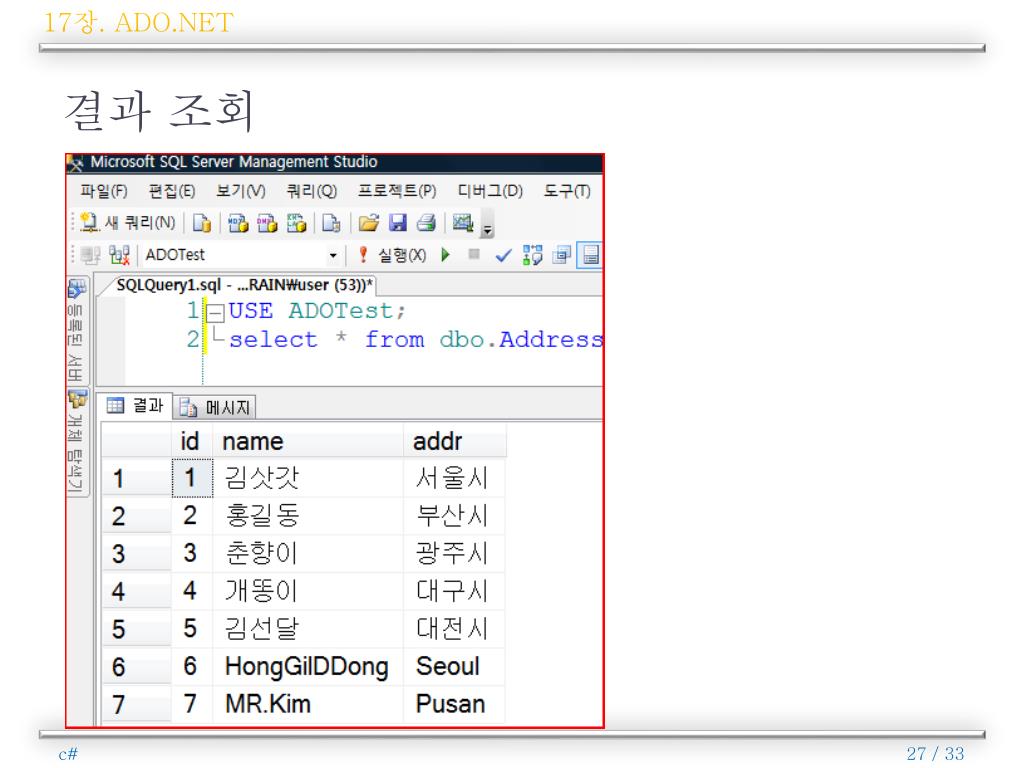Open the ADOTest database dropdown
The width and height of the screenshot is (1024, 768).
pyautogui.click(x=333, y=255)
